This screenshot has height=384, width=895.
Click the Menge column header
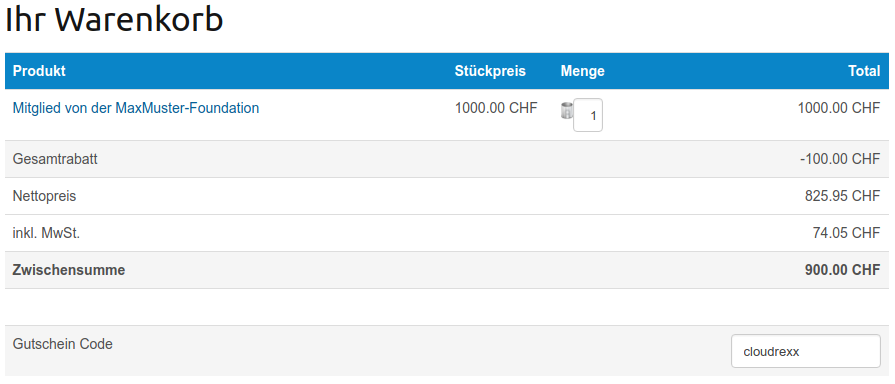(582, 71)
